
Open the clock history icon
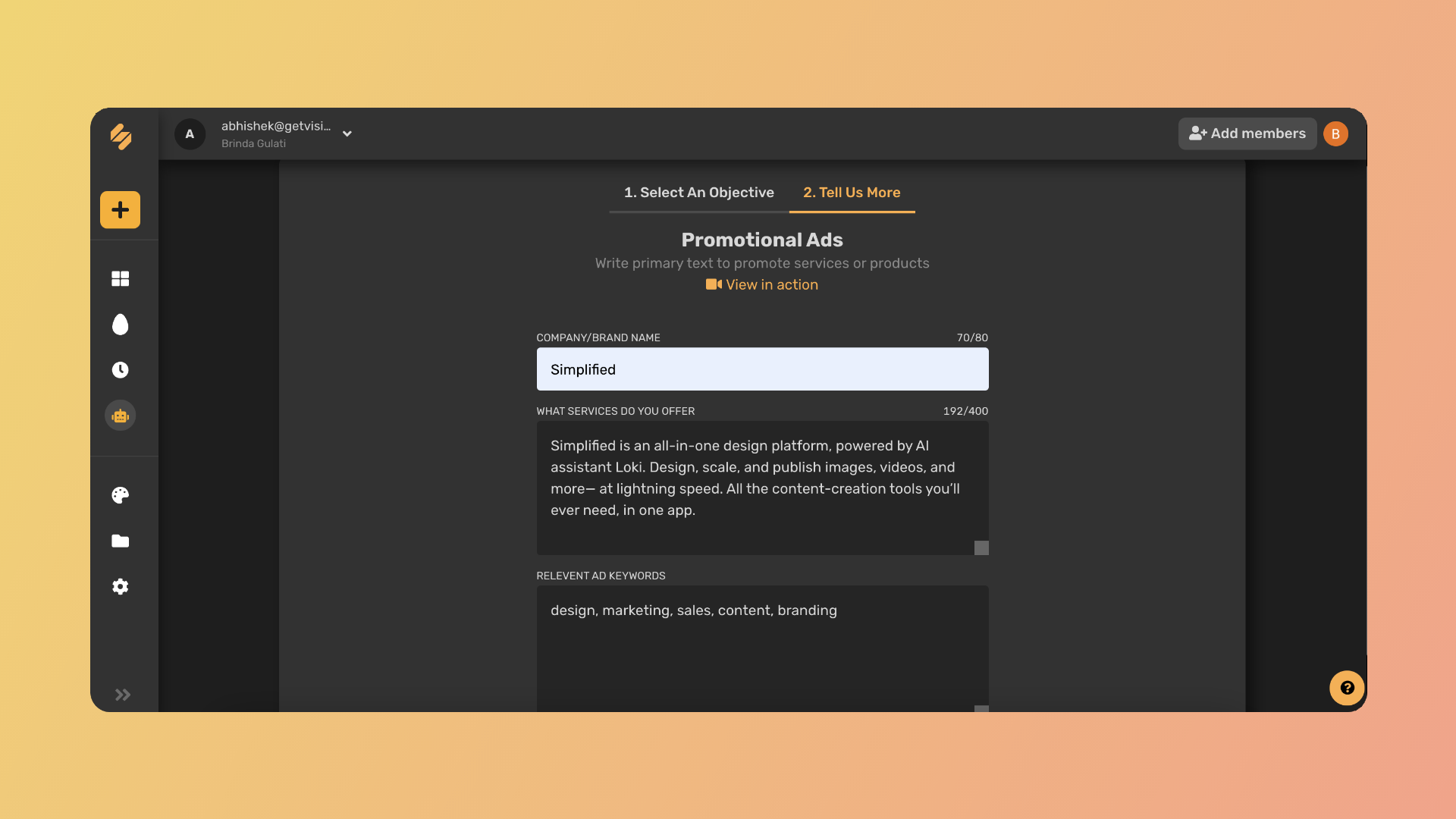tap(120, 370)
